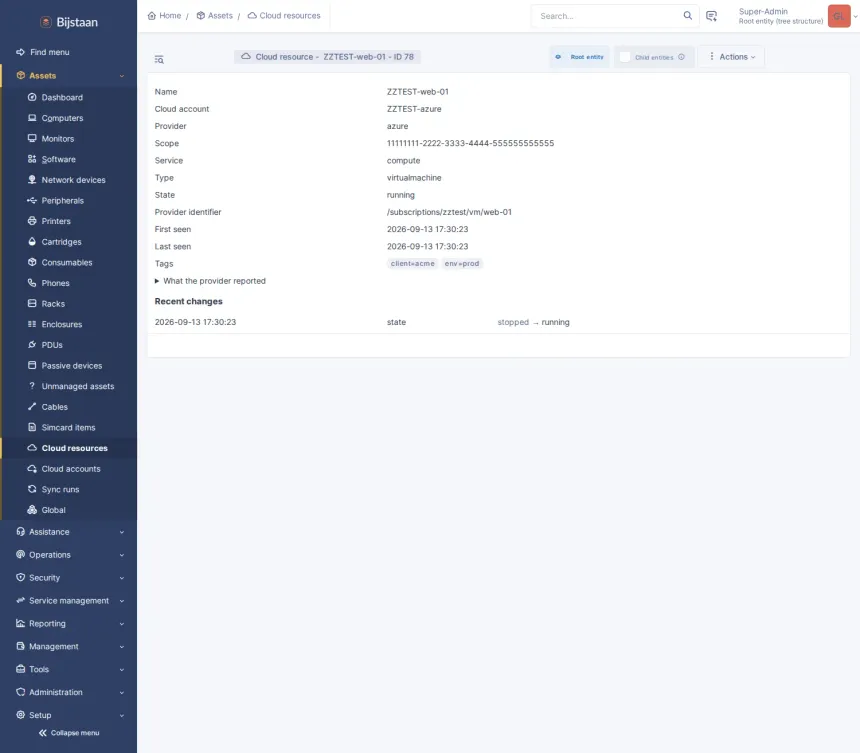Screen dimensions: 860x753
Task: Go to Home breadcrumb
Action: click(164, 15)
